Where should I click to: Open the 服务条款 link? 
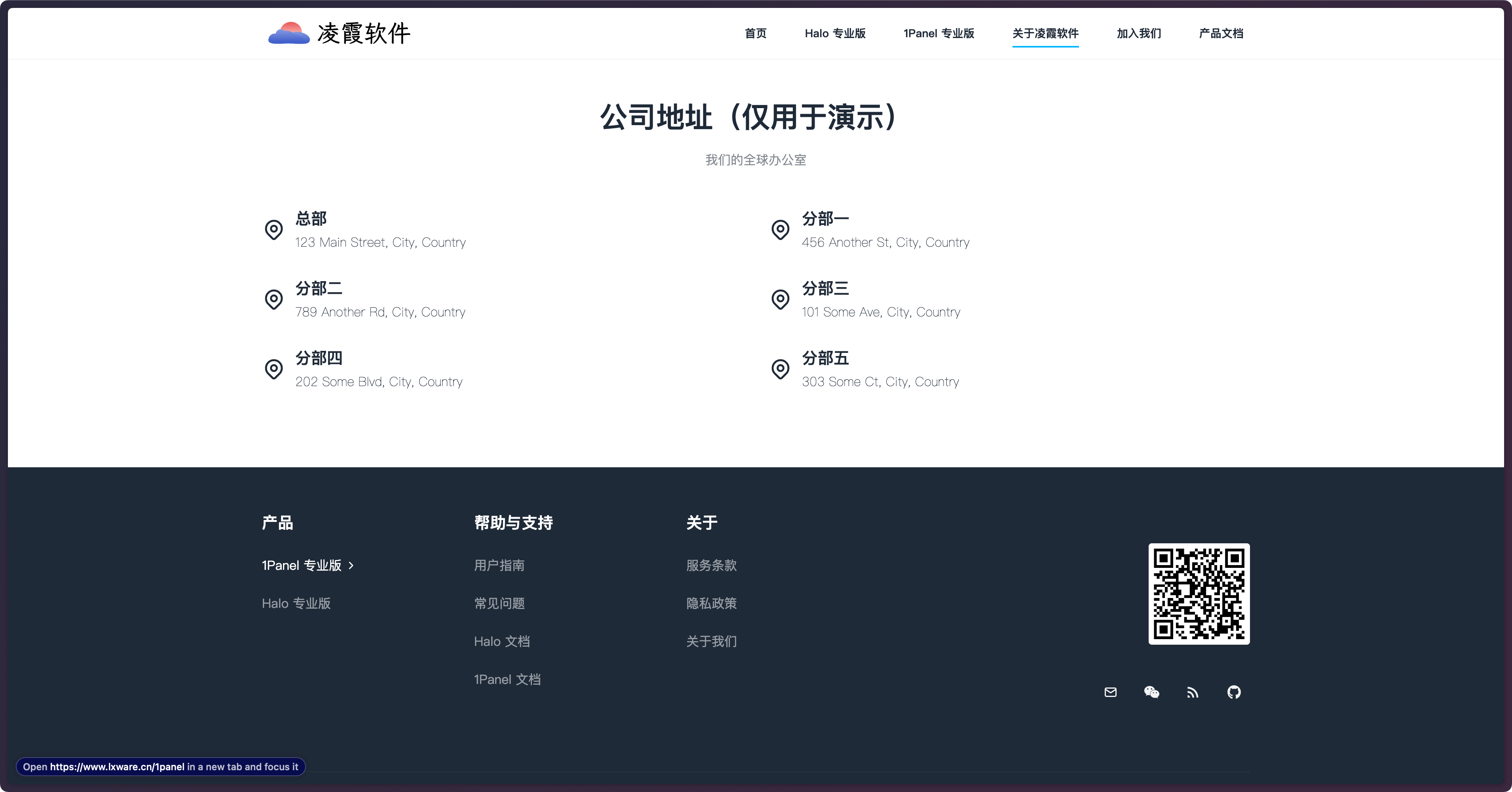pyautogui.click(x=711, y=565)
